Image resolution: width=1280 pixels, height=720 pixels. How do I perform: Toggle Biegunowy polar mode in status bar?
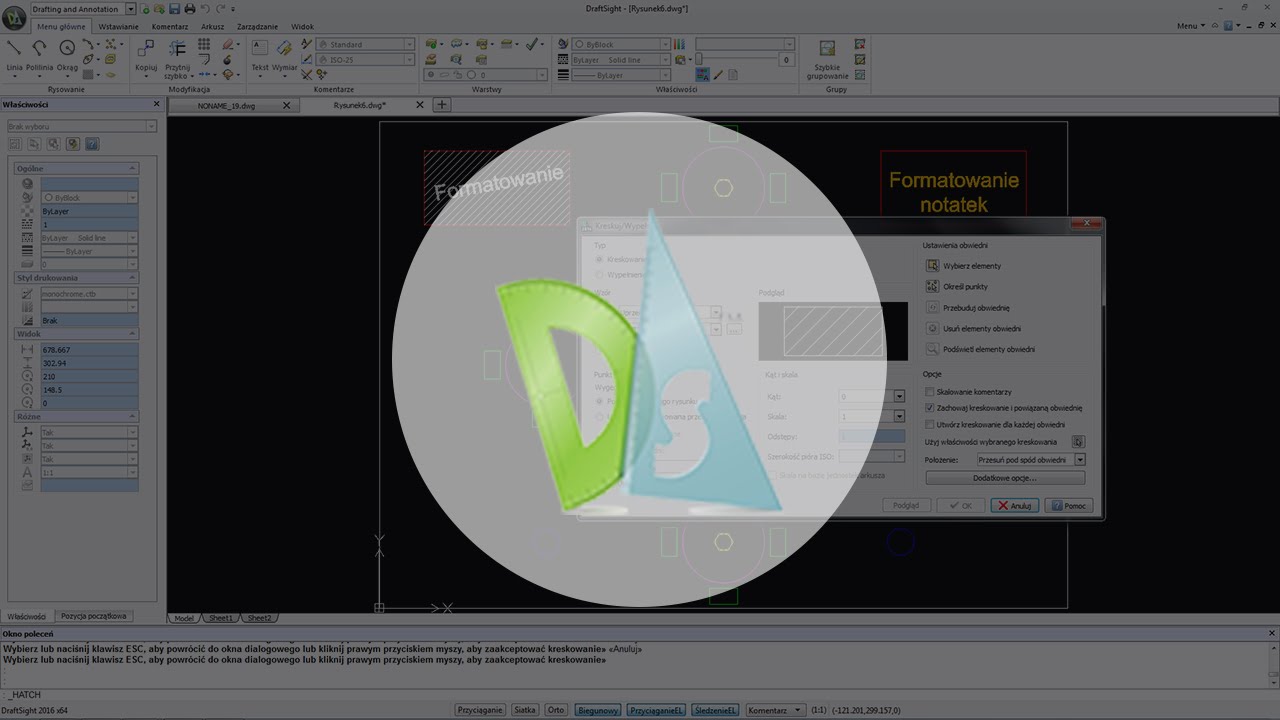coord(598,710)
